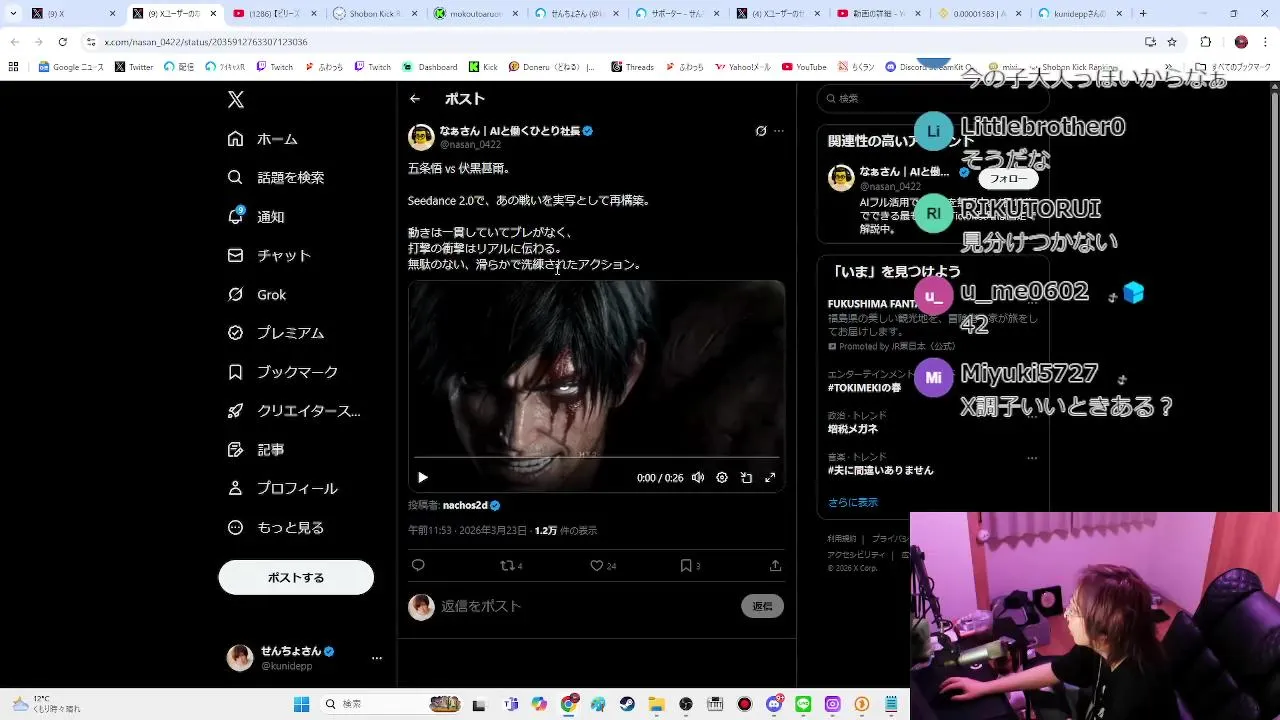Open Grok from the sidebar
The height and width of the screenshot is (720, 1280).
[258, 294]
